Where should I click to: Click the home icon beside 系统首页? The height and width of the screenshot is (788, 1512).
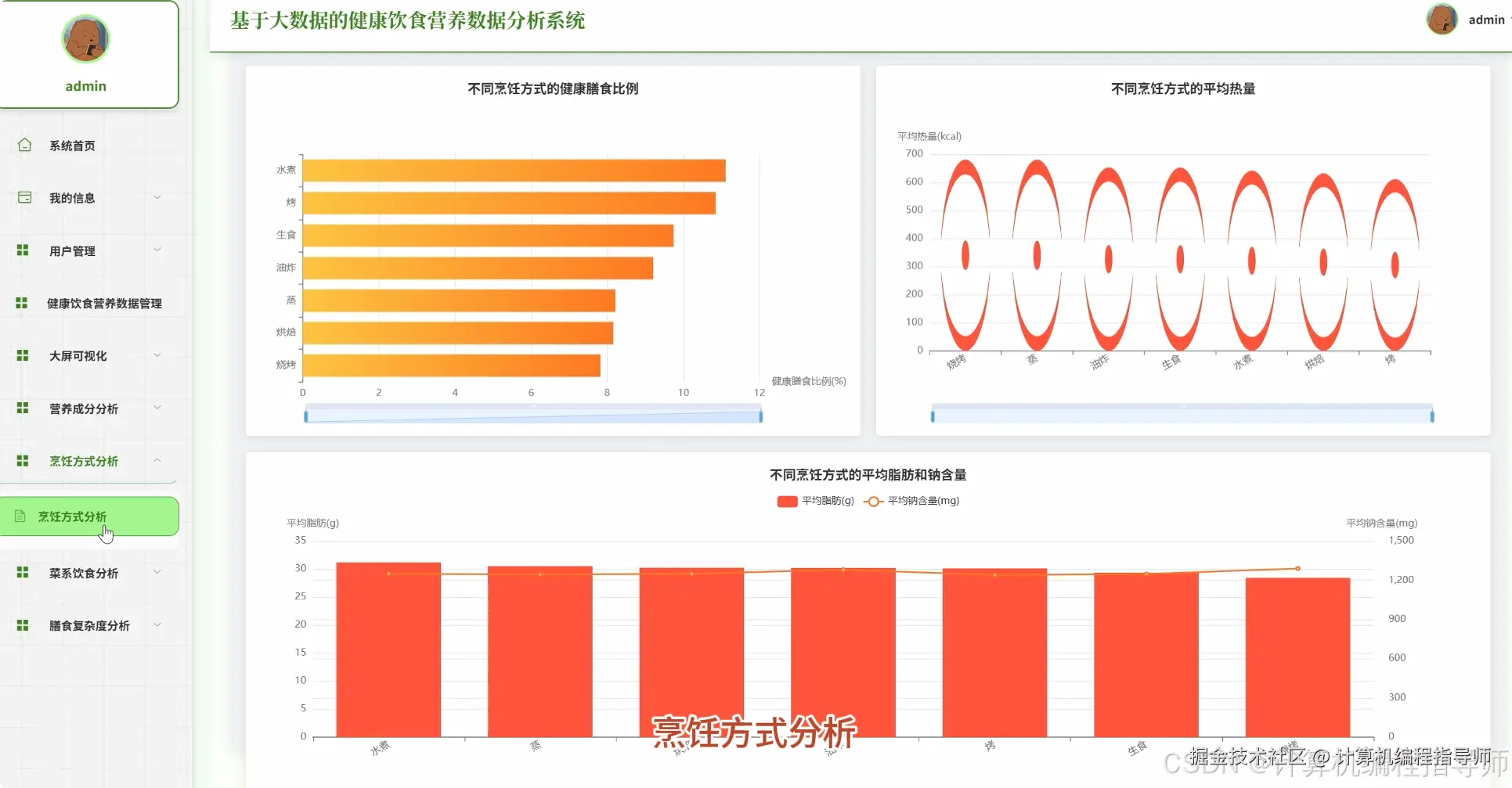pos(24,145)
